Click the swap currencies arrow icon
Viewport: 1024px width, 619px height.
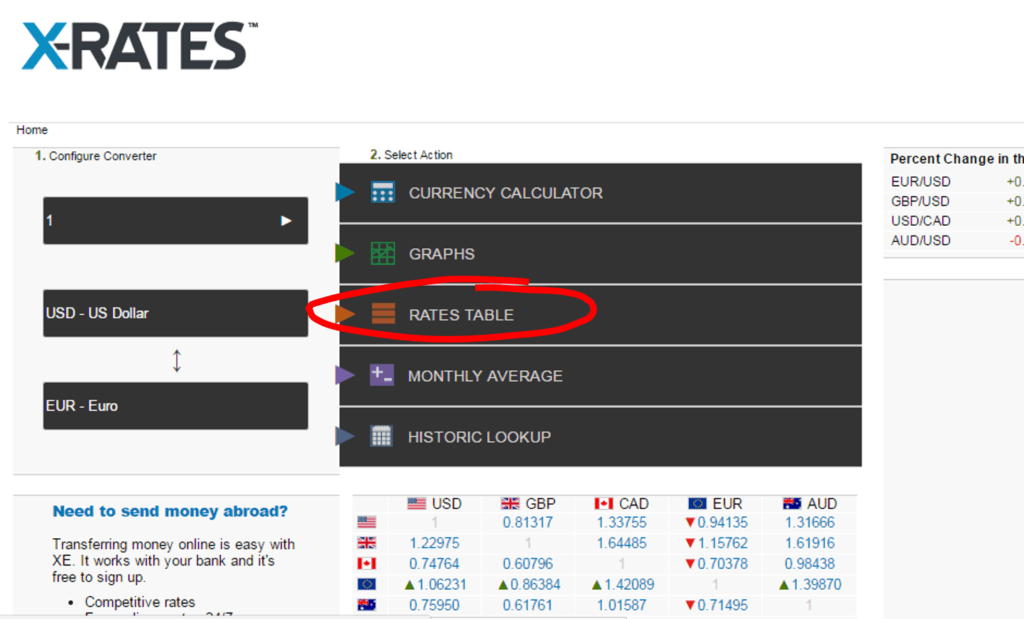click(x=177, y=360)
